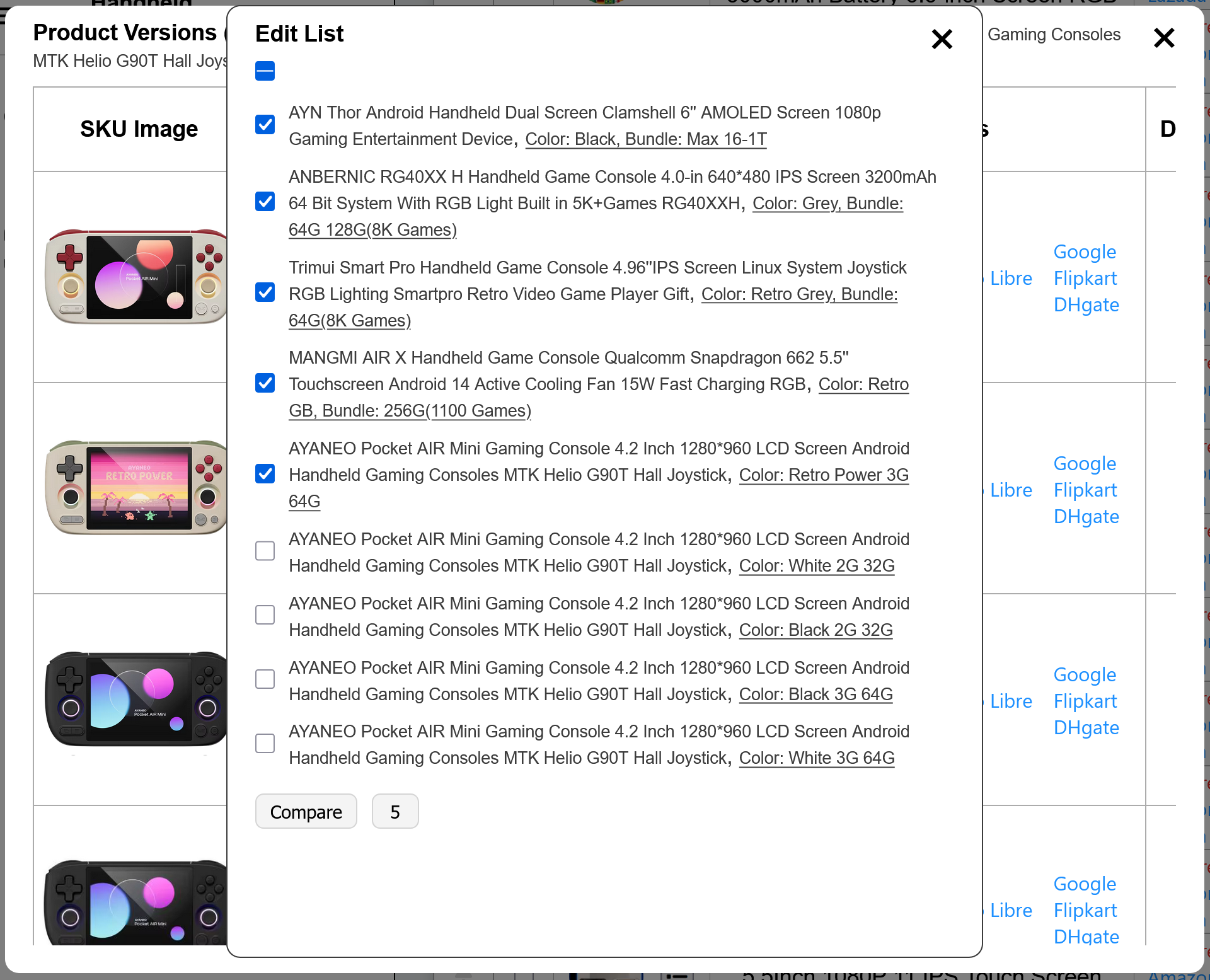
Task: Open the Libre link in the third SKU row
Action: point(1011,701)
